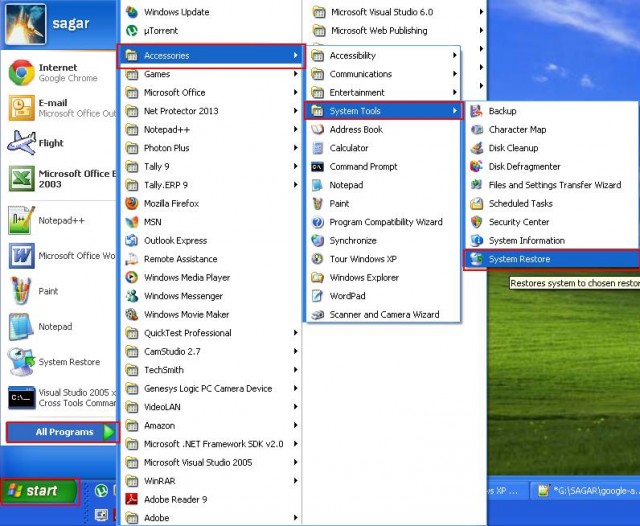Image resolution: width=640 pixels, height=526 pixels.
Task: Click the Disk Defragmenter icon
Action: tap(477, 166)
